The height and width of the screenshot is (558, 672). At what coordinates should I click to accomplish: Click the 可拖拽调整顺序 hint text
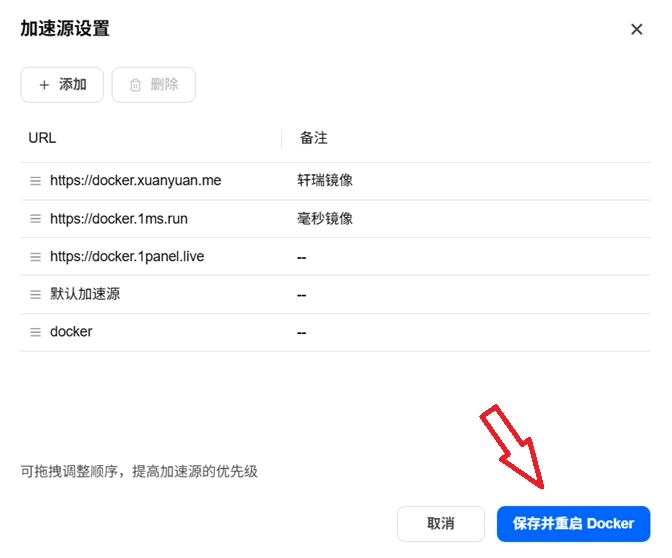139,471
